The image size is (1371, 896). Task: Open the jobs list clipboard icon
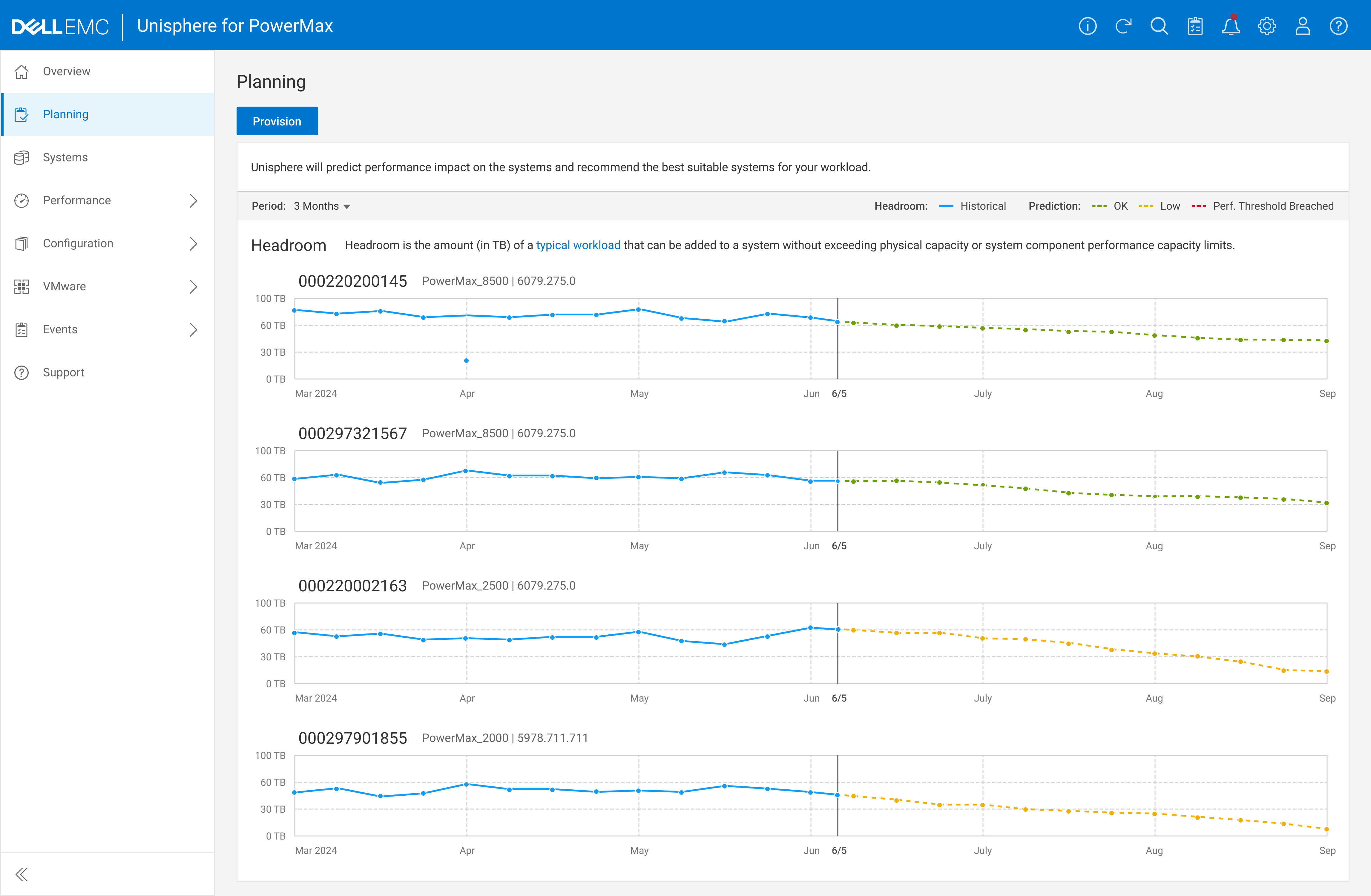click(x=1195, y=26)
